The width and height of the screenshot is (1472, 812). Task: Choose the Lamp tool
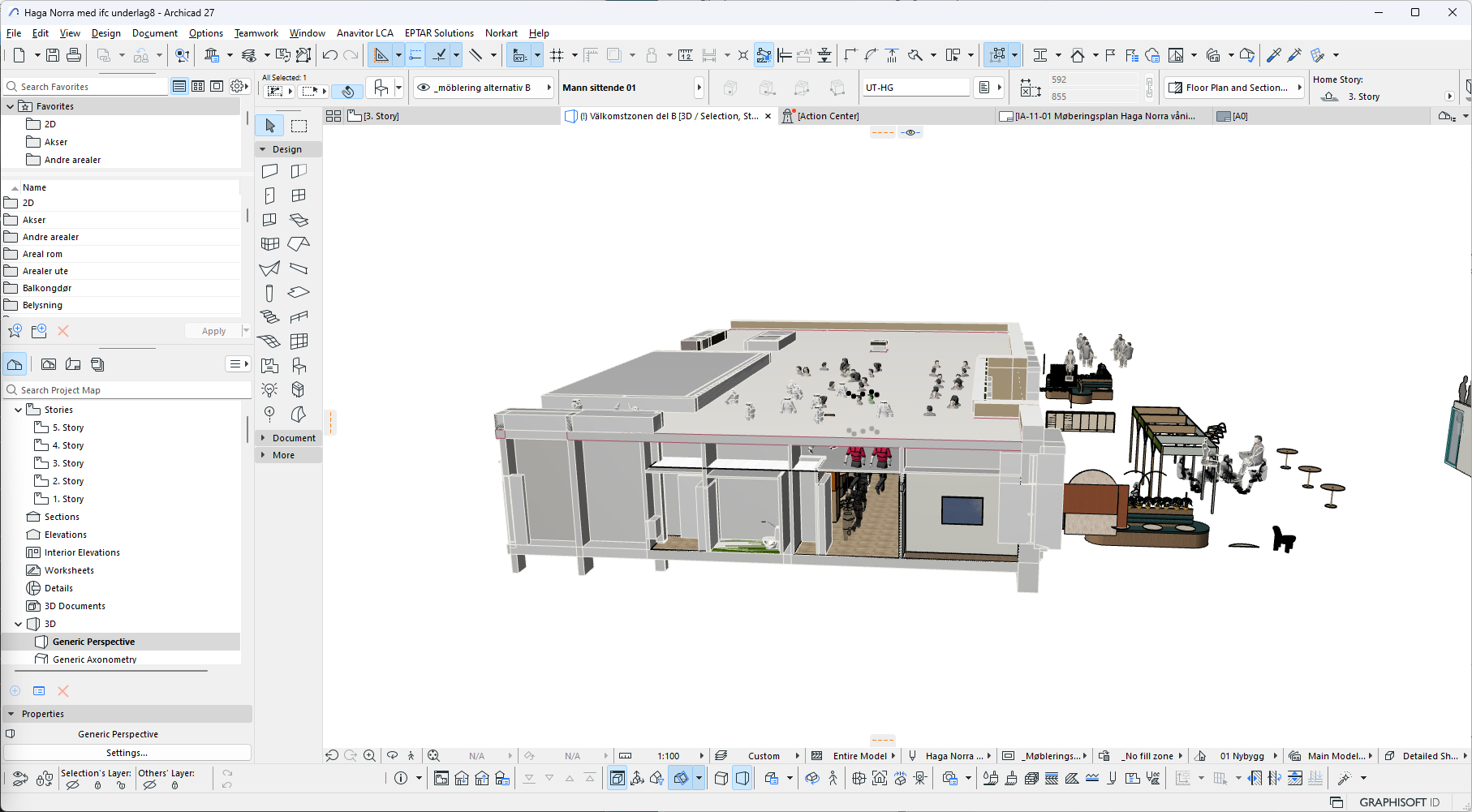[x=269, y=390]
